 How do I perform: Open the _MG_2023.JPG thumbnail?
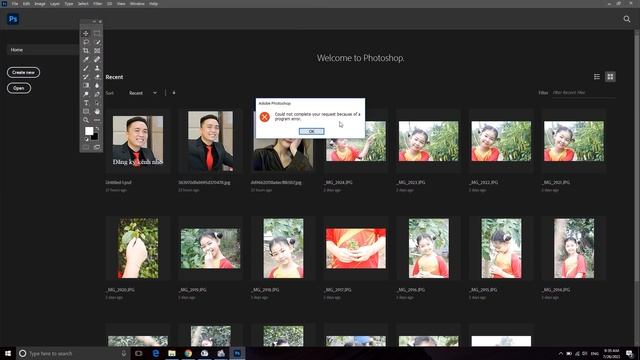[428, 141]
